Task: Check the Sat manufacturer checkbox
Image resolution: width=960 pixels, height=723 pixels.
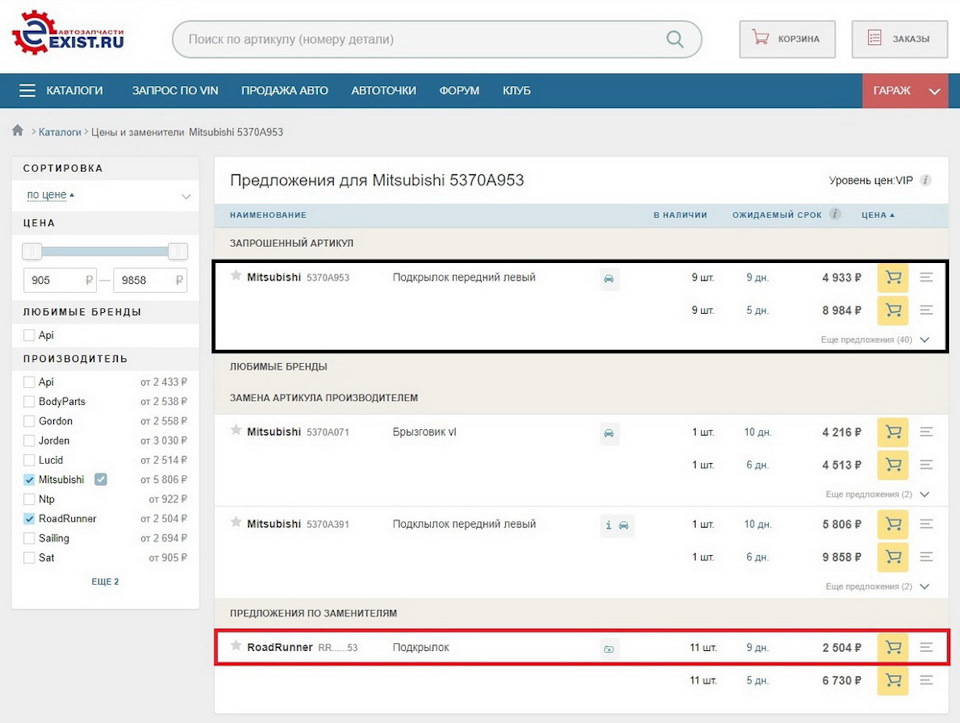Action: [x=29, y=558]
